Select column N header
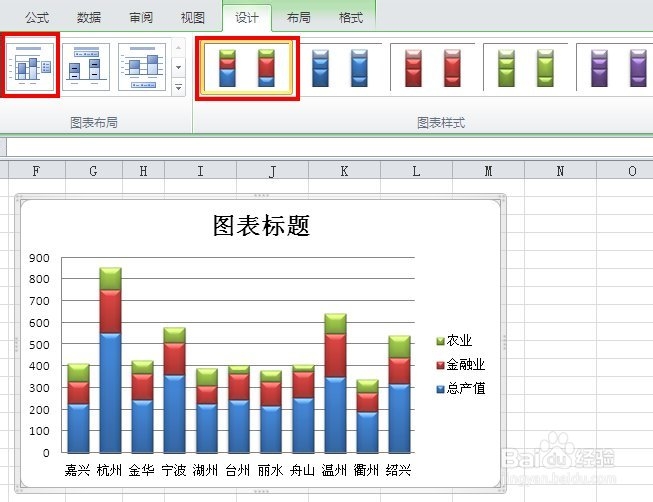The height and width of the screenshot is (502, 653). (x=560, y=171)
